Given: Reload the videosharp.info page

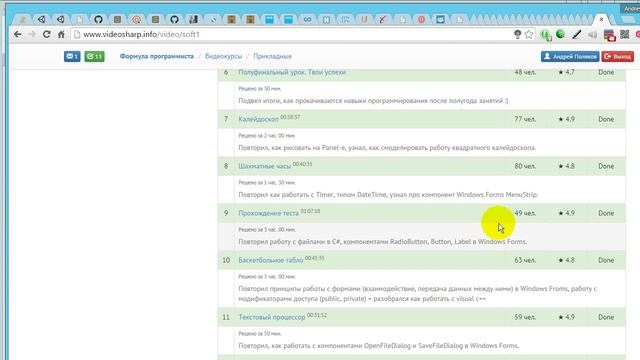Looking at the screenshot, I should 47,35.
